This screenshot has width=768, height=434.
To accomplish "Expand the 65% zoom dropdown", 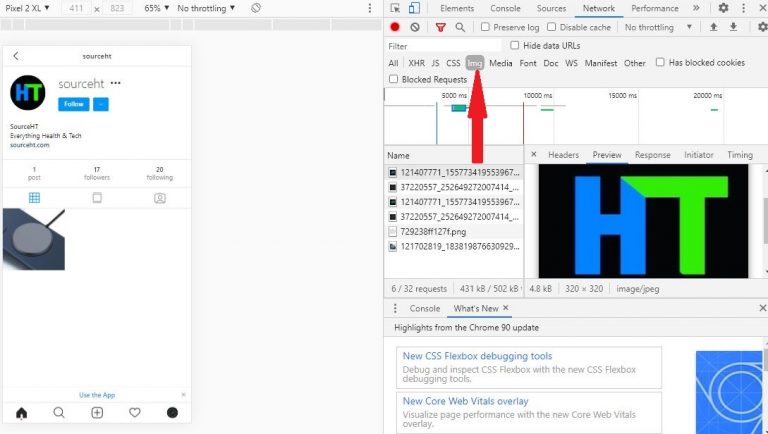I will pos(157,8).
